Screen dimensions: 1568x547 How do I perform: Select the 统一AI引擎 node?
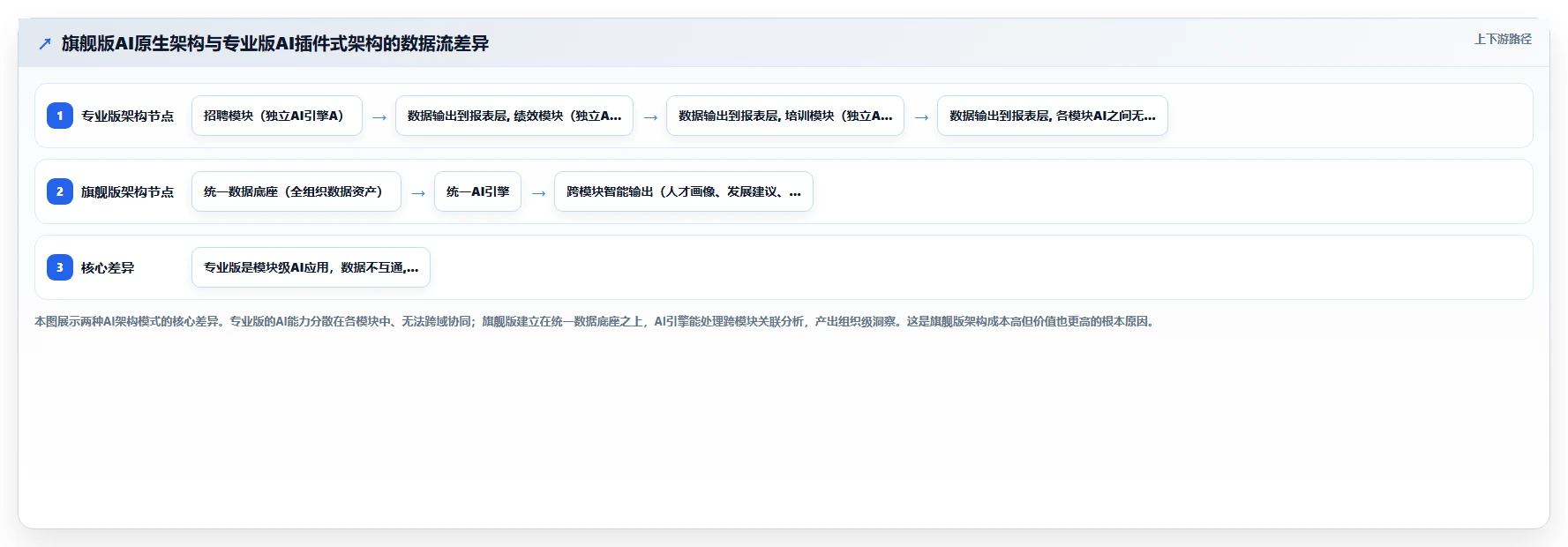pyautogui.click(x=478, y=191)
